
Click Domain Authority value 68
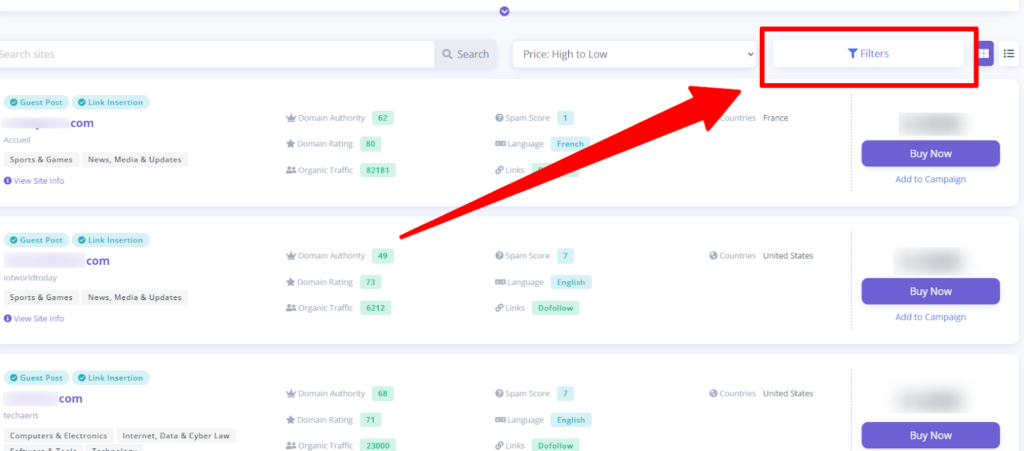coord(383,394)
